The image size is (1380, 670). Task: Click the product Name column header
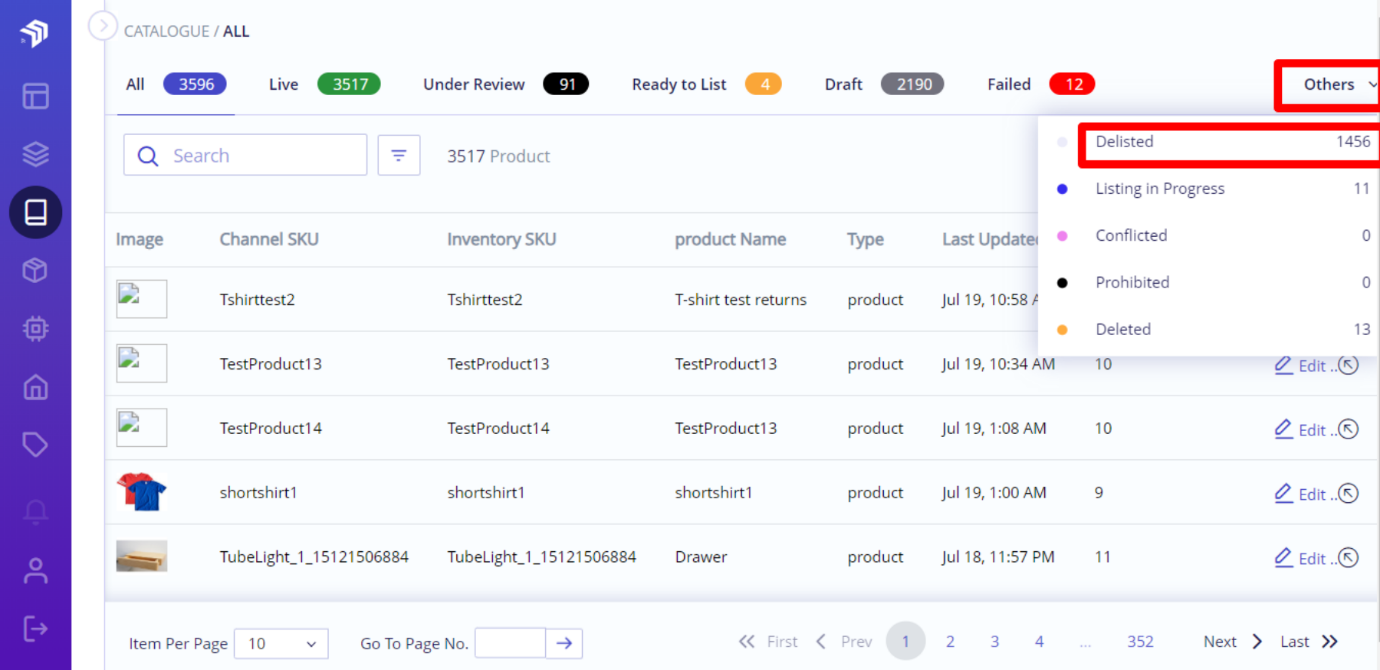click(x=730, y=239)
